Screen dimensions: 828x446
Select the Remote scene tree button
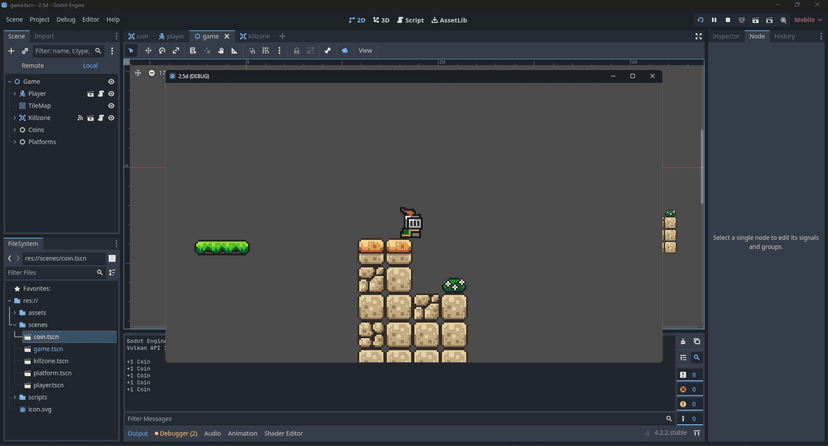click(x=33, y=65)
